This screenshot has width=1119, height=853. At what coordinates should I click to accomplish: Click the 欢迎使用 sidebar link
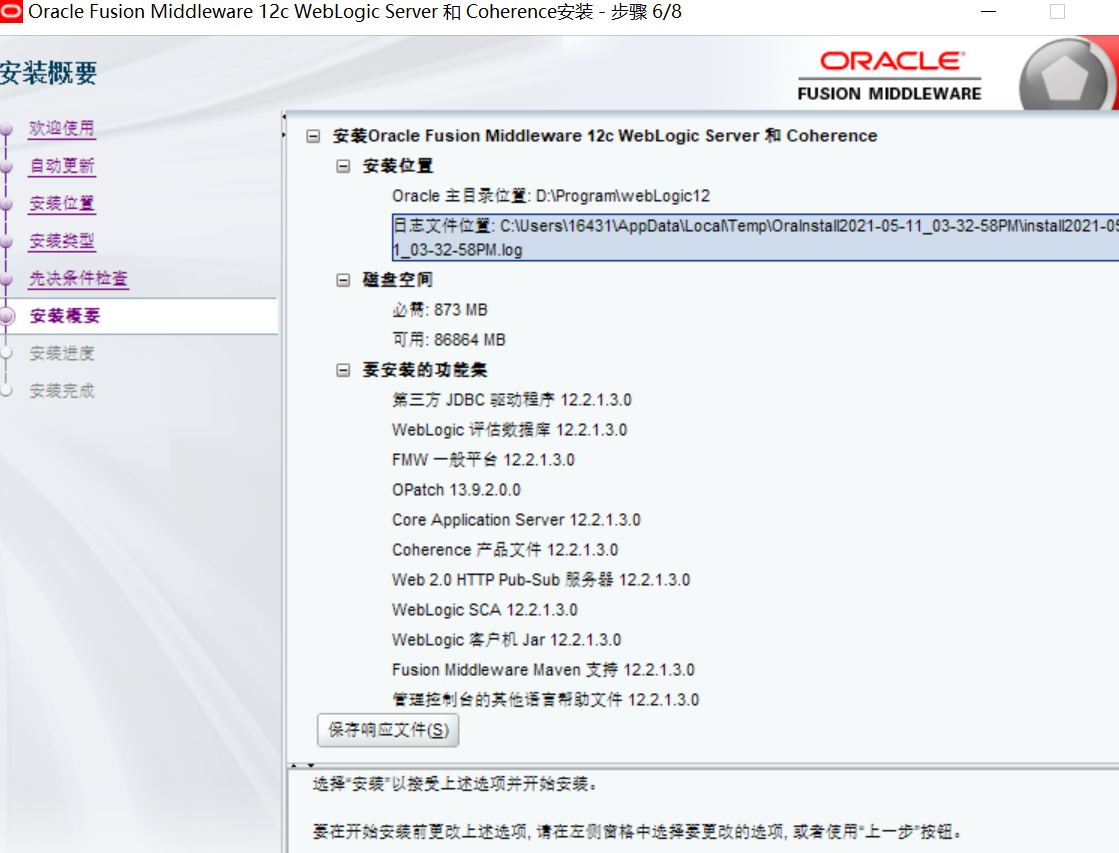tap(60, 128)
